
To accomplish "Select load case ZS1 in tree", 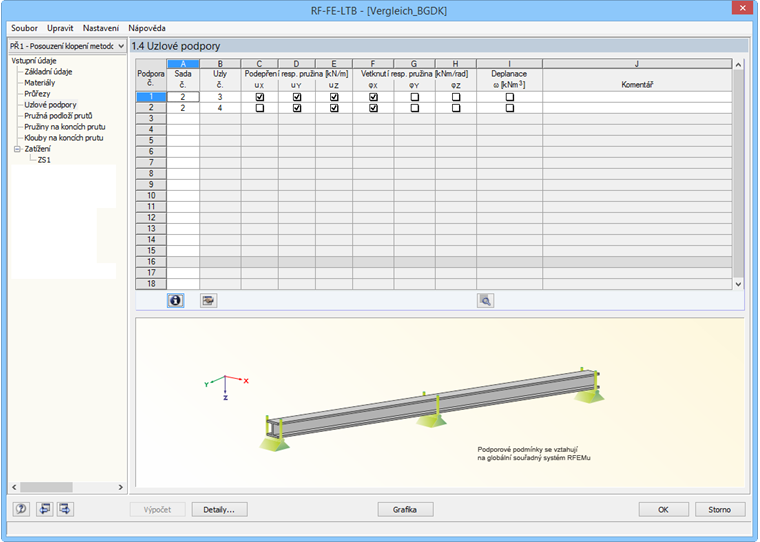I will click(44, 160).
